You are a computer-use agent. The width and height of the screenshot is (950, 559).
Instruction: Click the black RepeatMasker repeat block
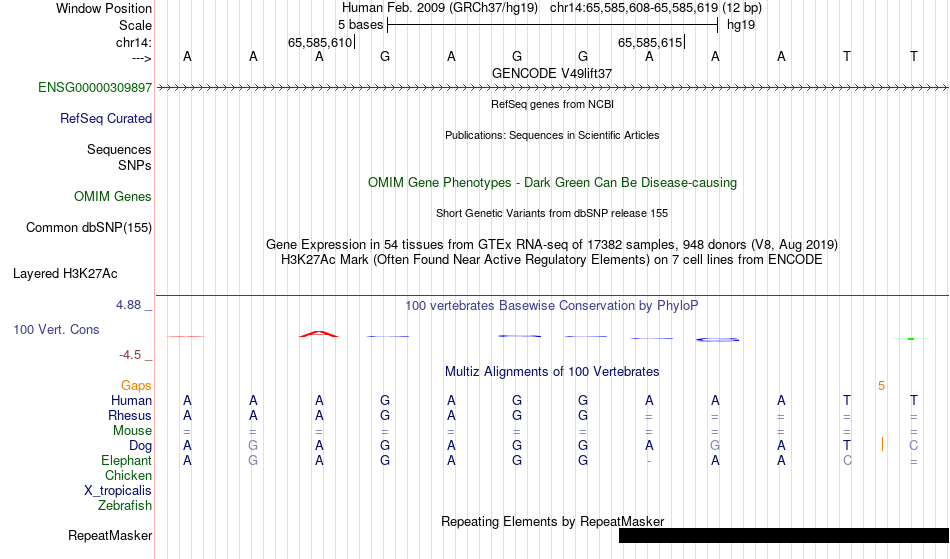pyautogui.click(x=783, y=535)
